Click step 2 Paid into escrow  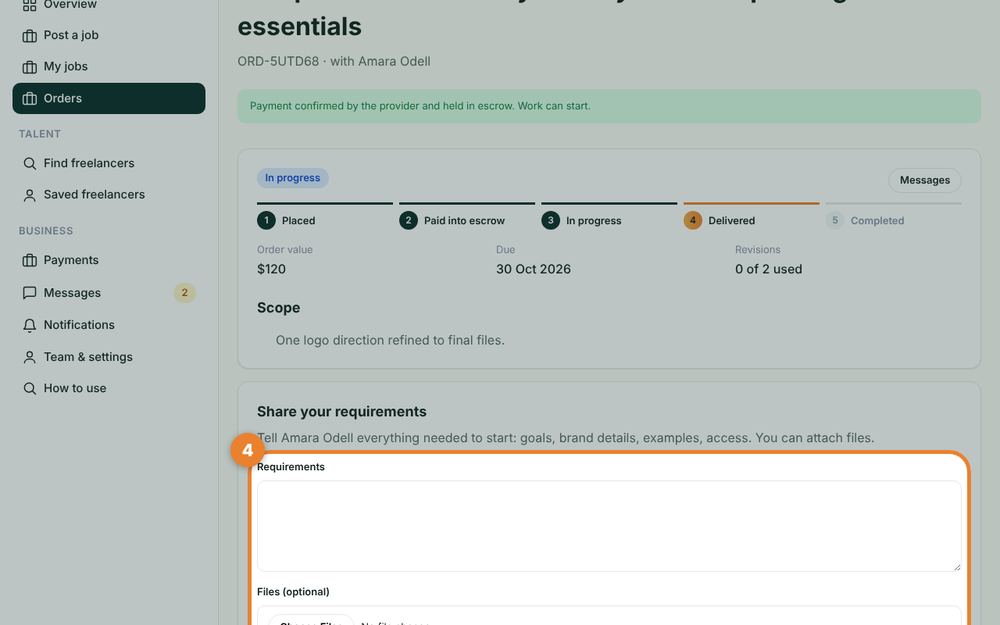[x=467, y=217]
